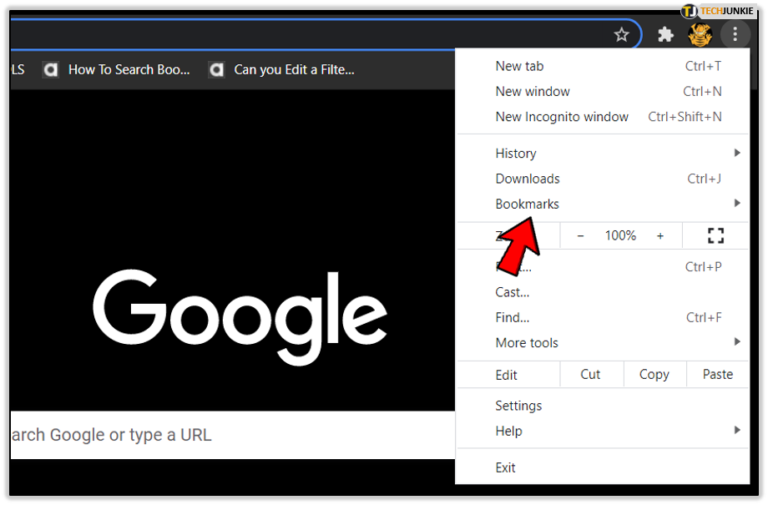
Task: Expand the History submenu
Action: pos(602,153)
